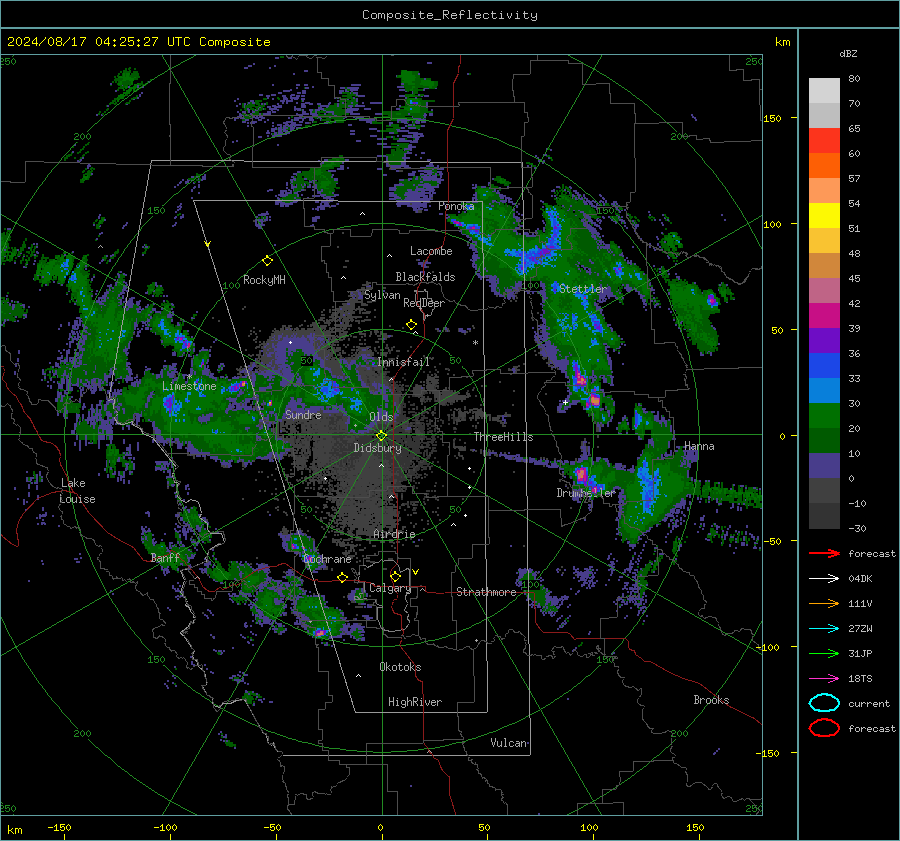The width and height of the screenshot is (900, 841).
Task: Select the magenta 18TS arrow legend entry
Action: [x=824, y=679]
